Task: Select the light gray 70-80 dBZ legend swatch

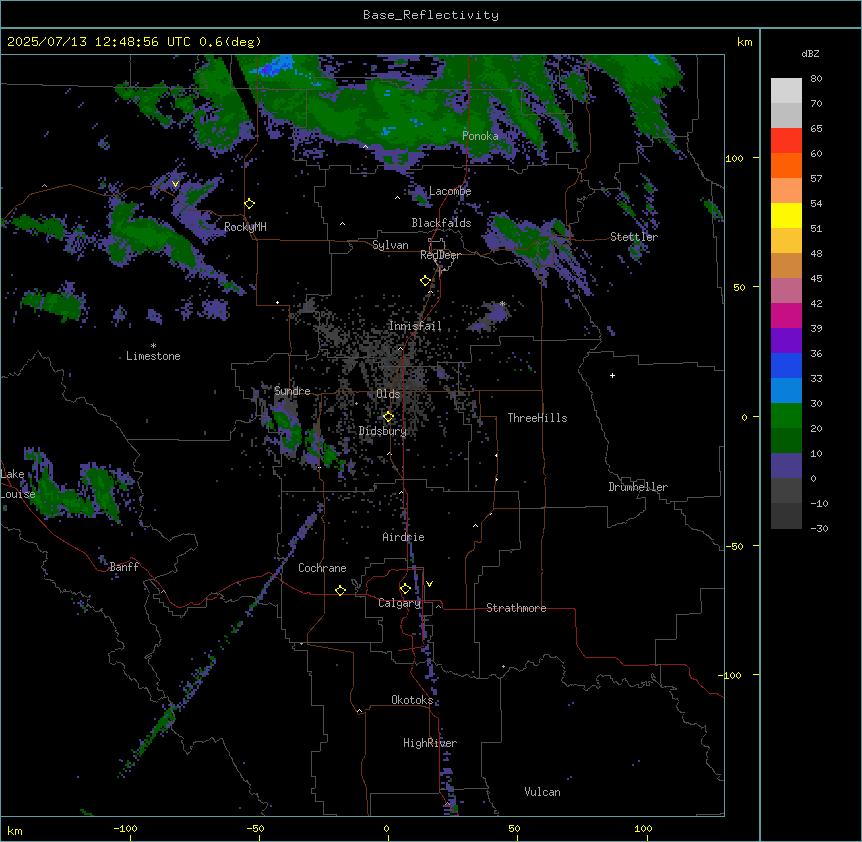Action: tap(786, 91)
